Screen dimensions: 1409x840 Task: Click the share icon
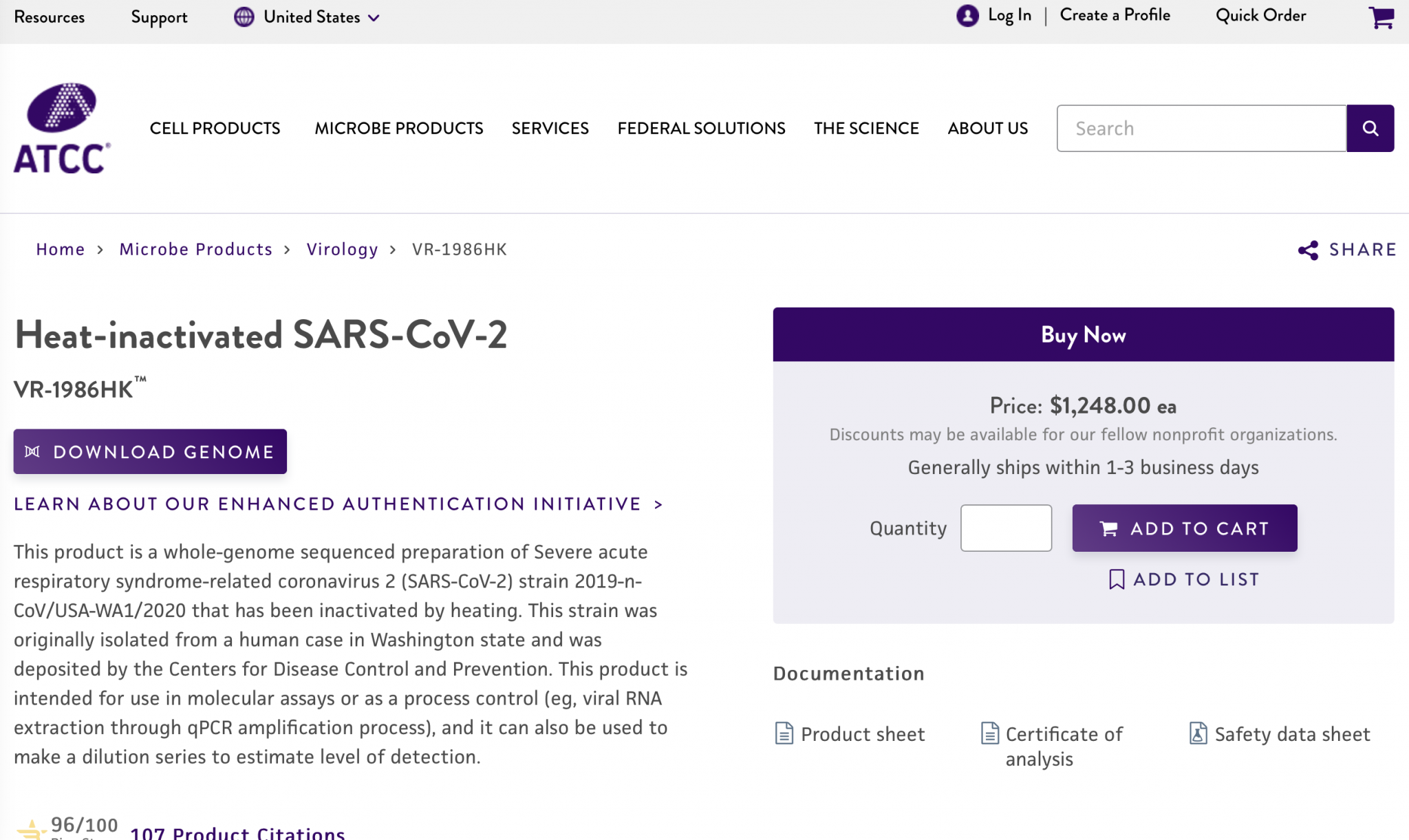pyautogui.click(x=1308, y=250)
